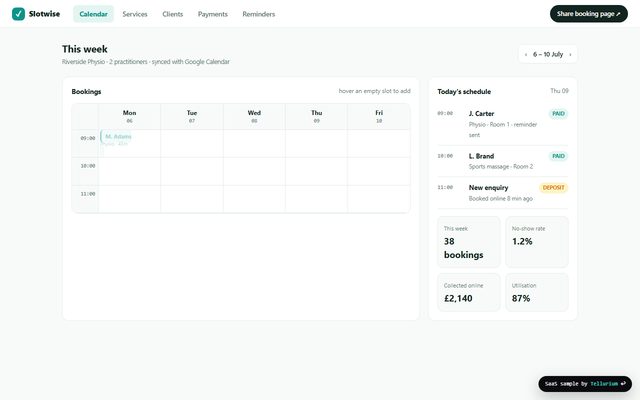640x400 pixels.
Task: Click the DEPOSIT badge on New enquiry
Action: pyautogui.click(x=553, y=188)
